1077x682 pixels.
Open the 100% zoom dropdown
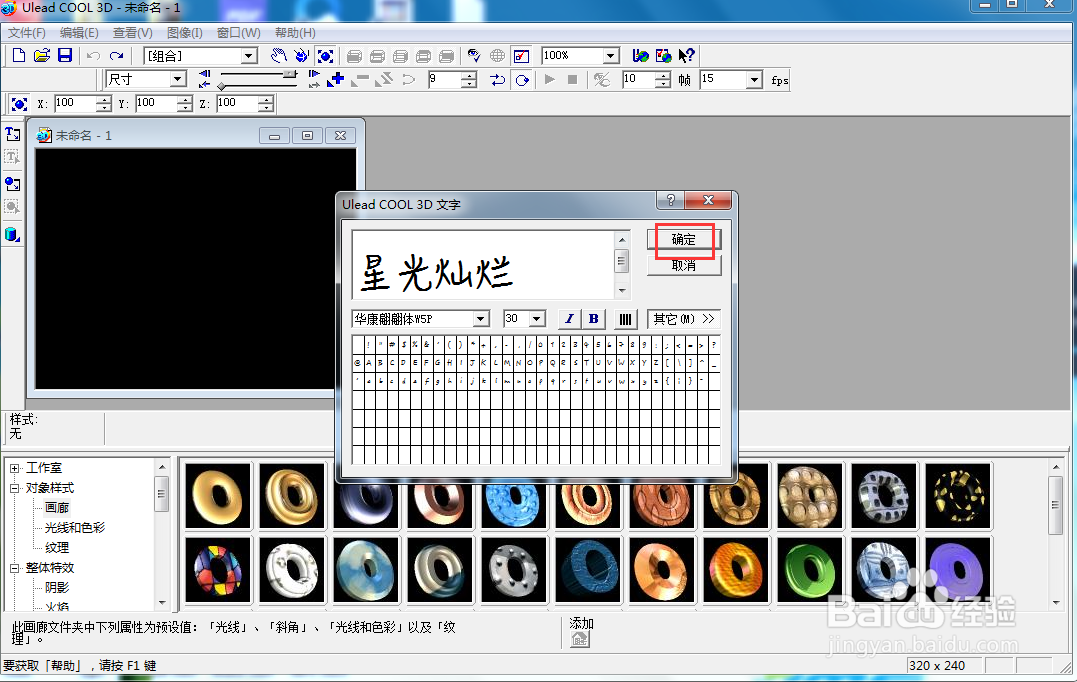(611, 56)
